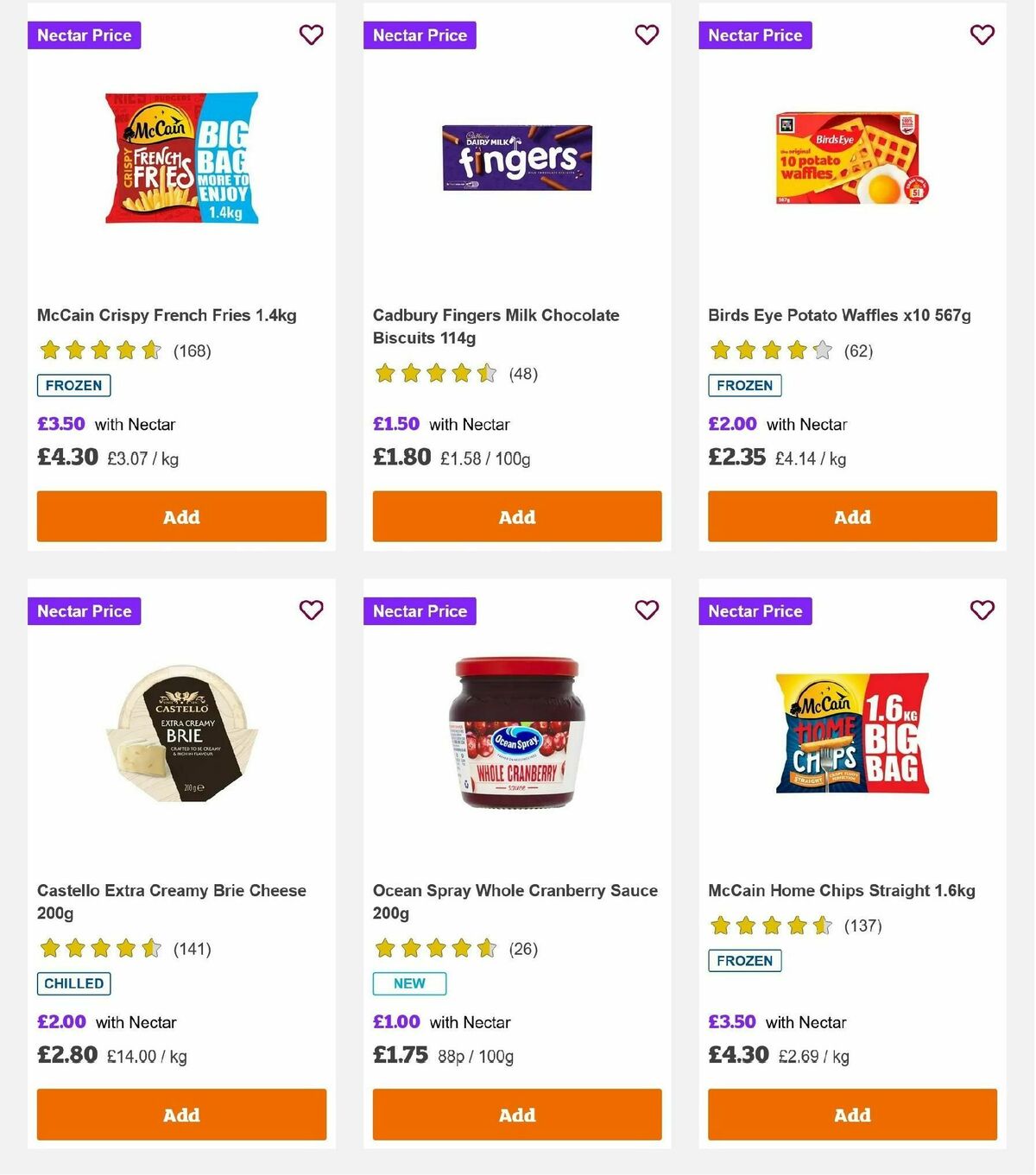
Task: Add Ocean Spray Cranberry Sauce to basket
Action: click(516, 1115)
